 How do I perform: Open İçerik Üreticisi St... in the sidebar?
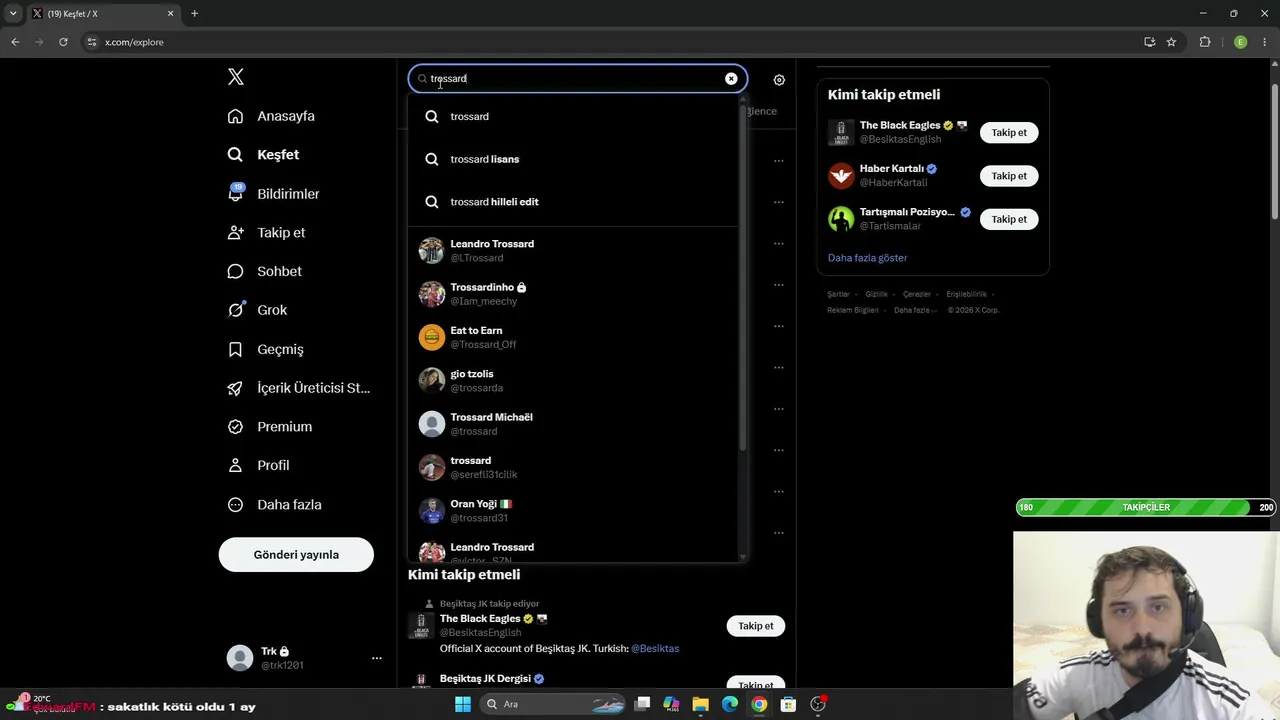point(299,388)
